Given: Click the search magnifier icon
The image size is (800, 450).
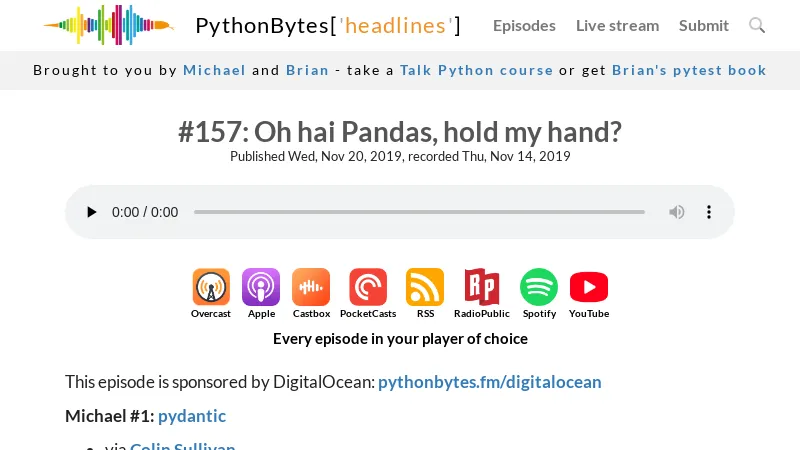Looking at the screenshot, I should pos(757,25).
